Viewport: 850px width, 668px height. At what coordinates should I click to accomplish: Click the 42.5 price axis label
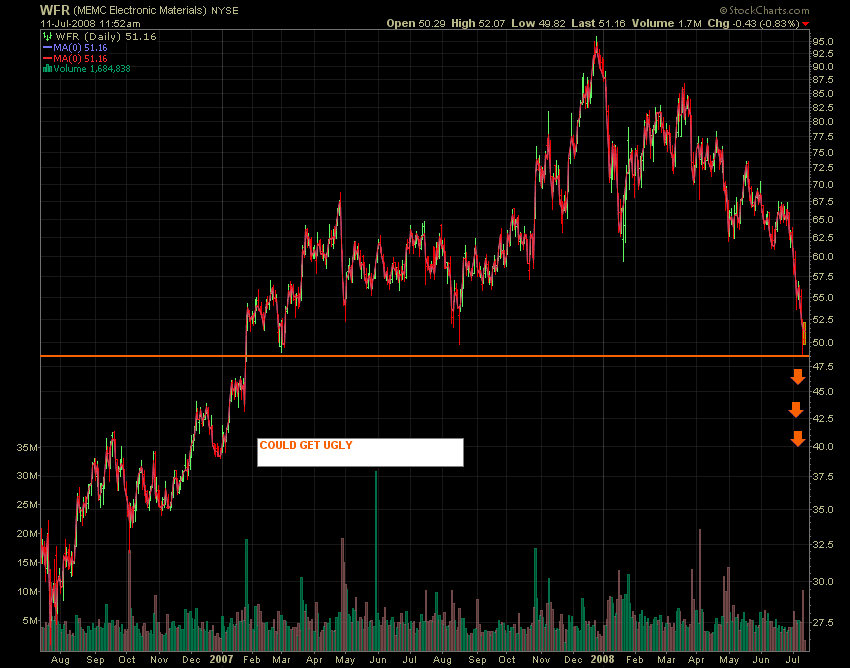pyautogui.click(x=822, y=418)
